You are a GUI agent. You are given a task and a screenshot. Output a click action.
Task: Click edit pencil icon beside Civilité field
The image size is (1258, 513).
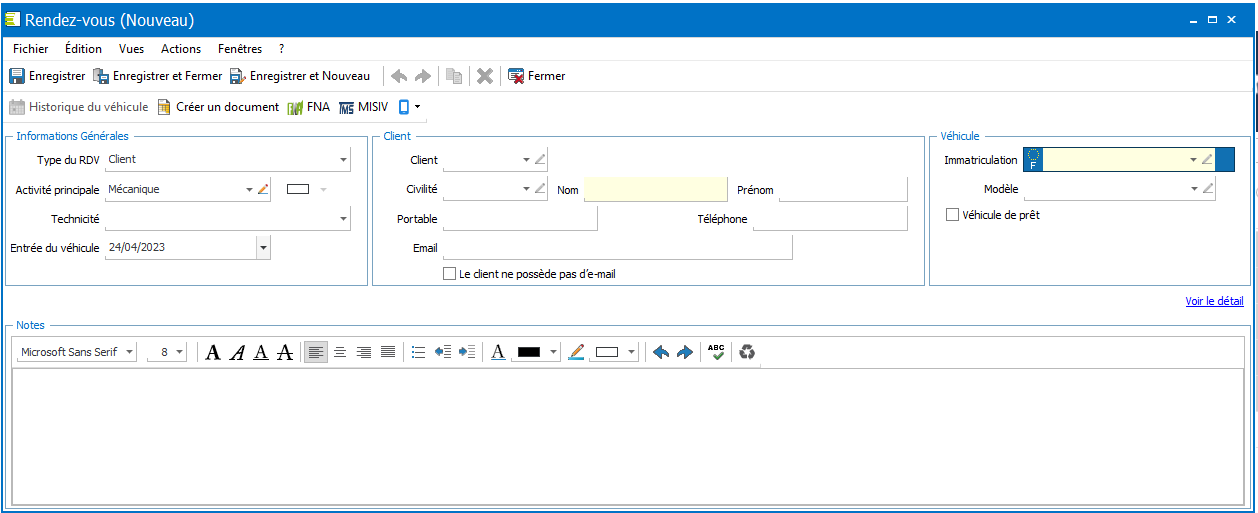point(540,188)
